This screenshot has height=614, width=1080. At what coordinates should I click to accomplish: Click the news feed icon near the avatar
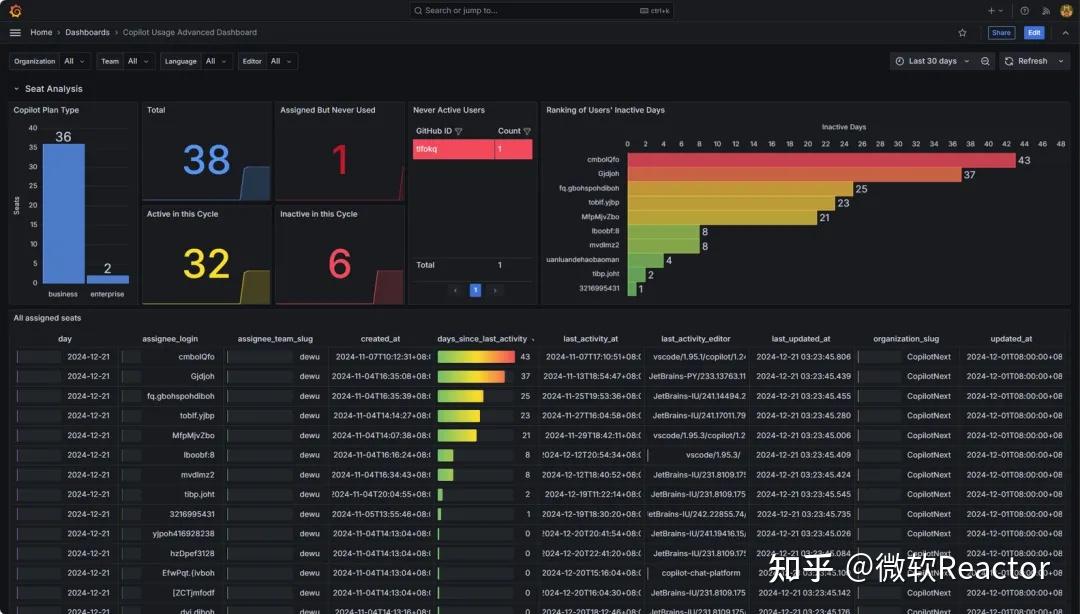pos(1047,10)
